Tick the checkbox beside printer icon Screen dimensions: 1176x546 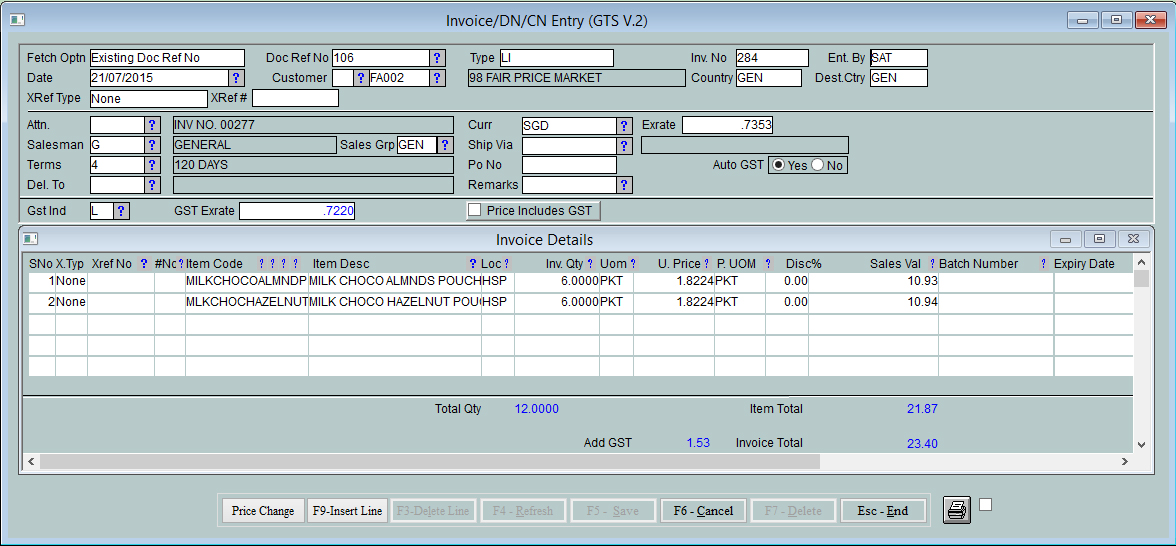click(x=985, y=505)
